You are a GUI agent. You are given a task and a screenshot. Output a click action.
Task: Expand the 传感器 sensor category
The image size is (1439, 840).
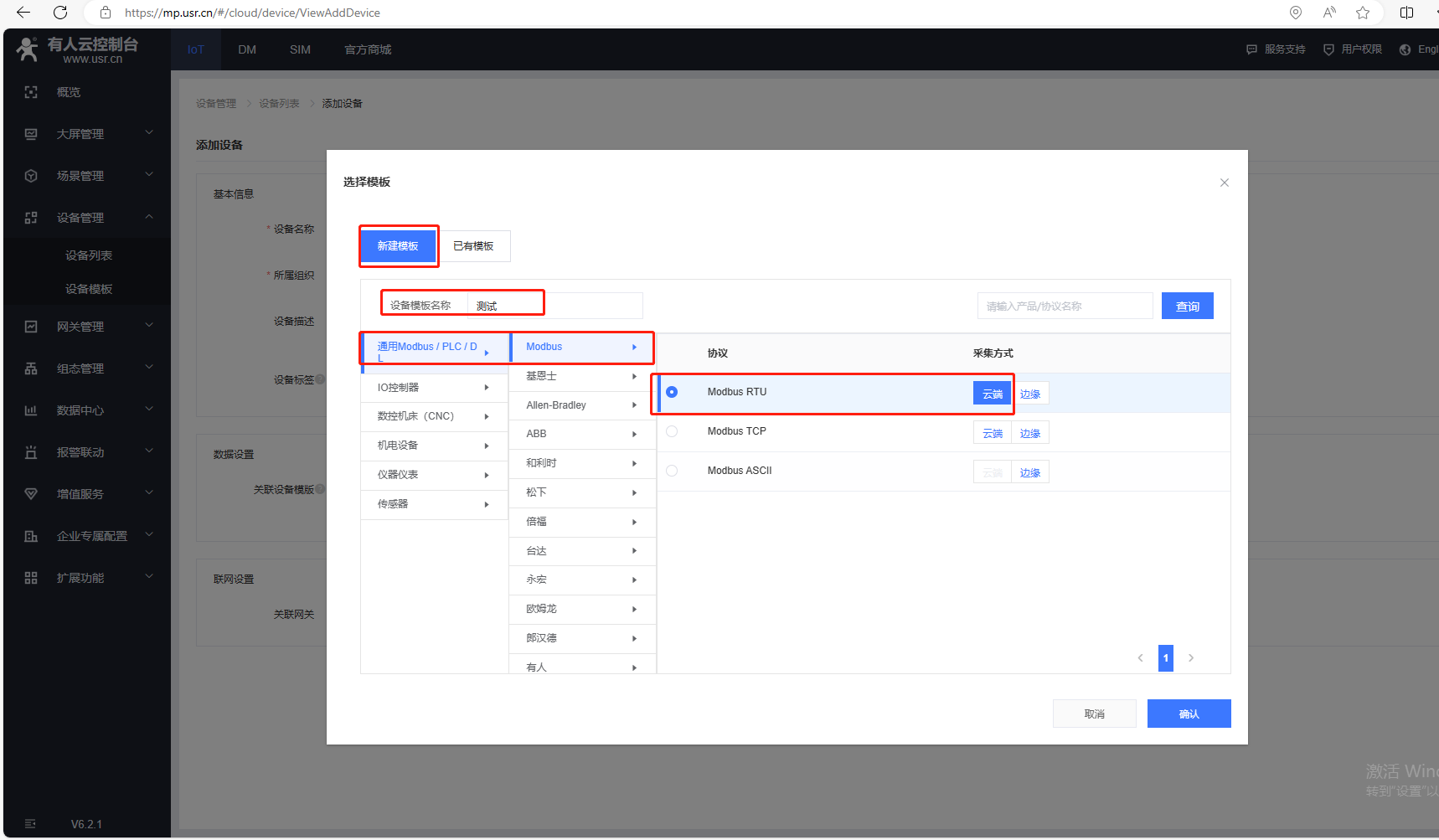point(433,504)
